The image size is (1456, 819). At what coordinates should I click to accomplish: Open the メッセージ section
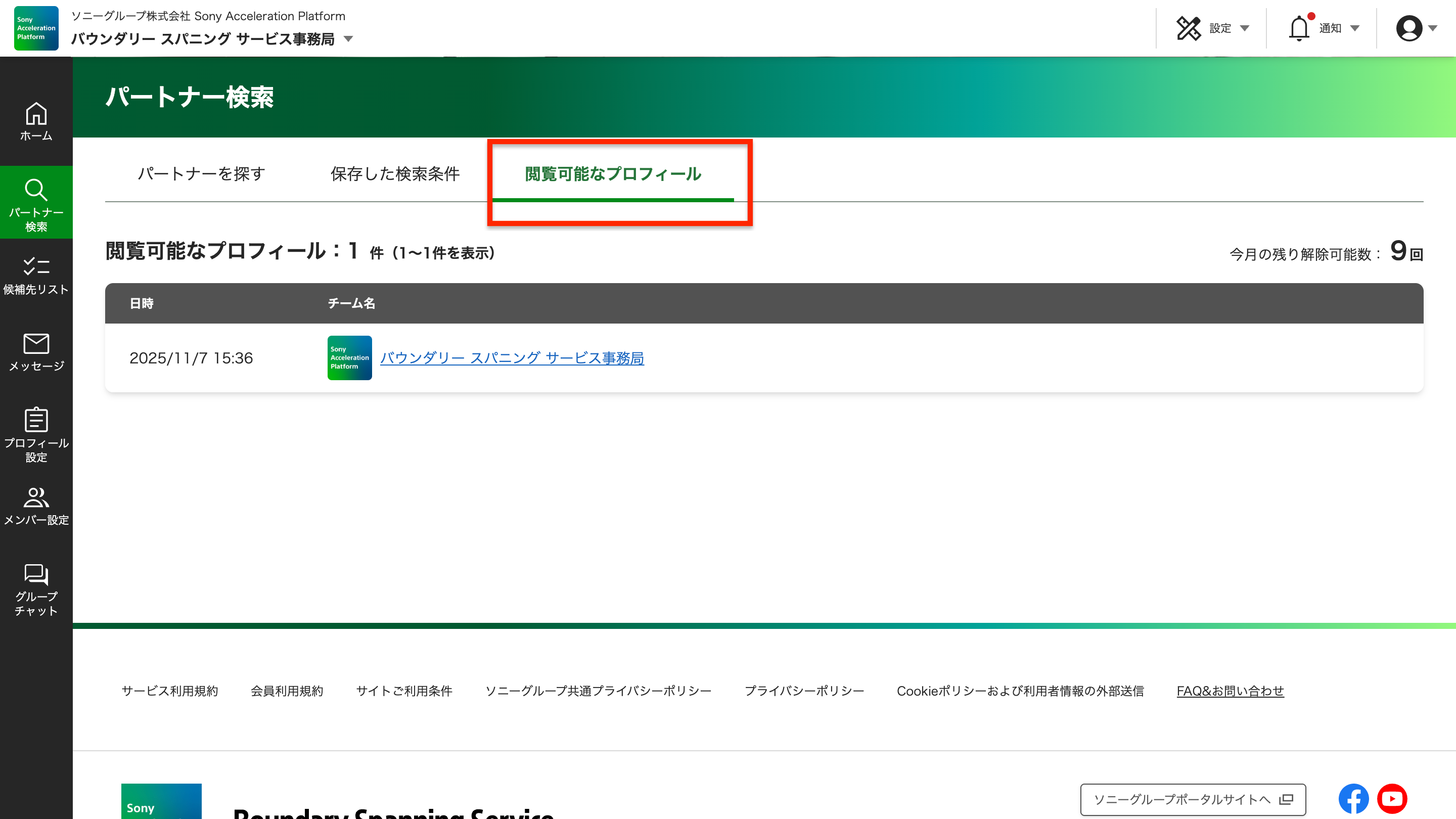[35, 353]
